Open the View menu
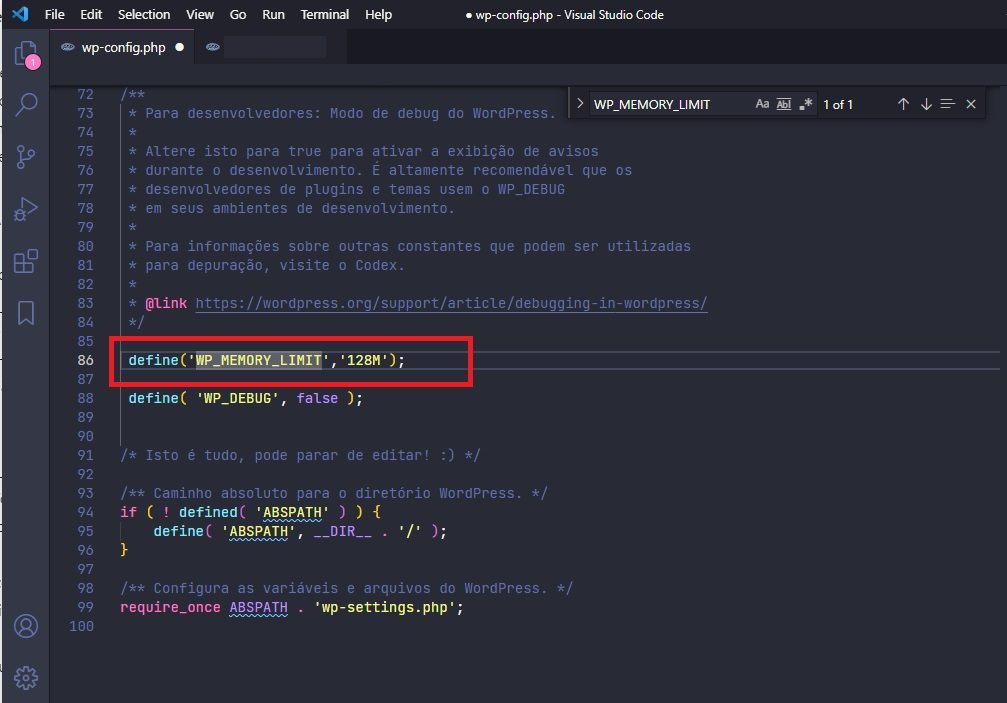This screenshot has height=703, width=1007. 200,14
